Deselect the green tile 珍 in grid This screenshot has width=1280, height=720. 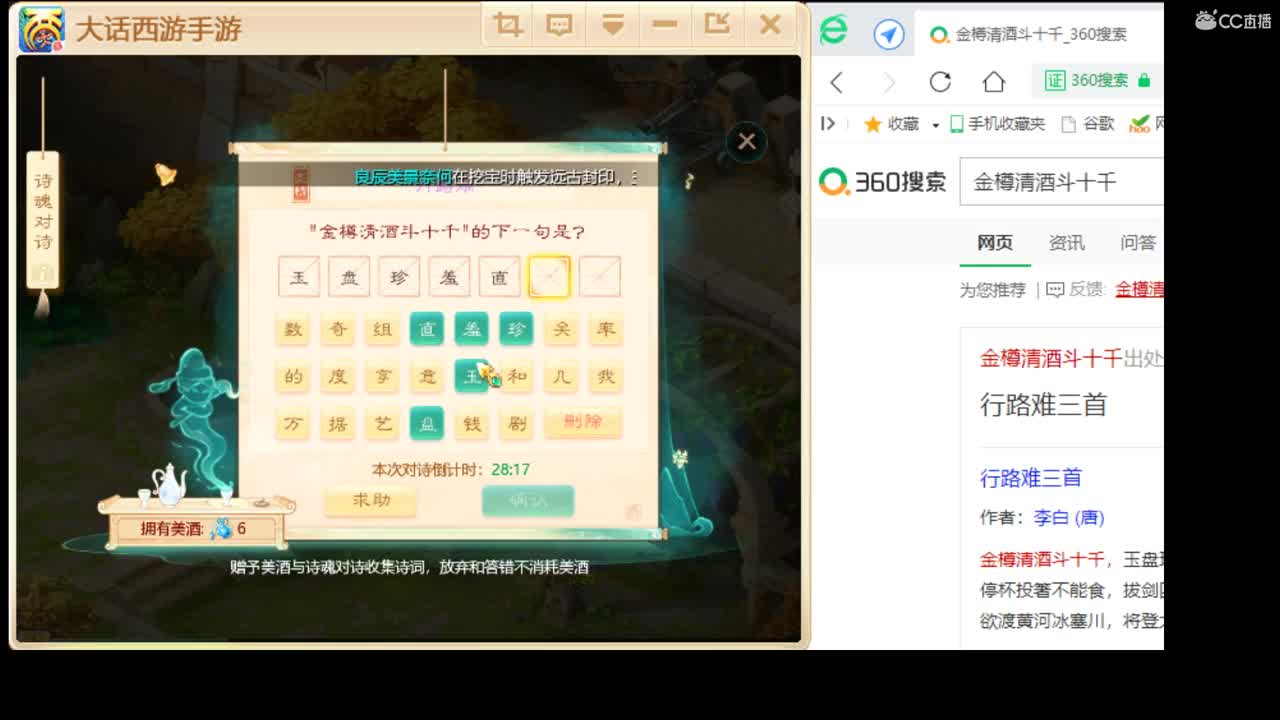point(517,329)
